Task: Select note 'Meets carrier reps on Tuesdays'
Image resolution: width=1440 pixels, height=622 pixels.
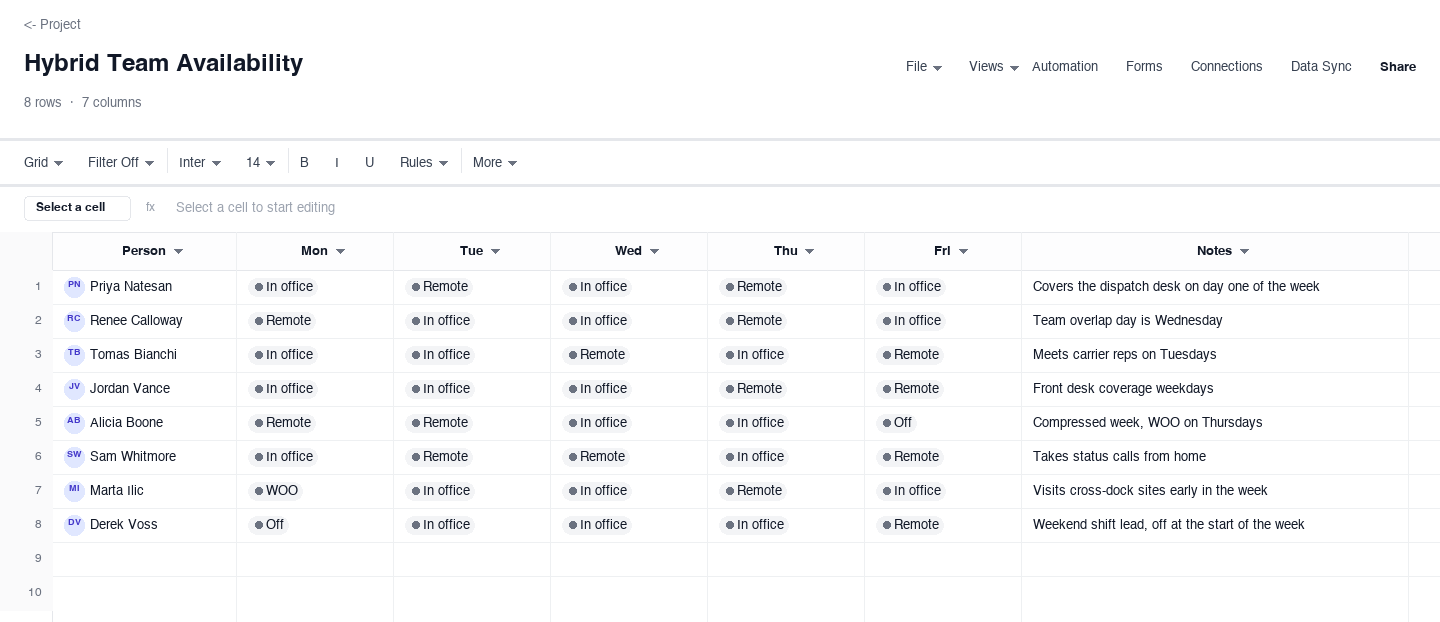Action: 1124,355
